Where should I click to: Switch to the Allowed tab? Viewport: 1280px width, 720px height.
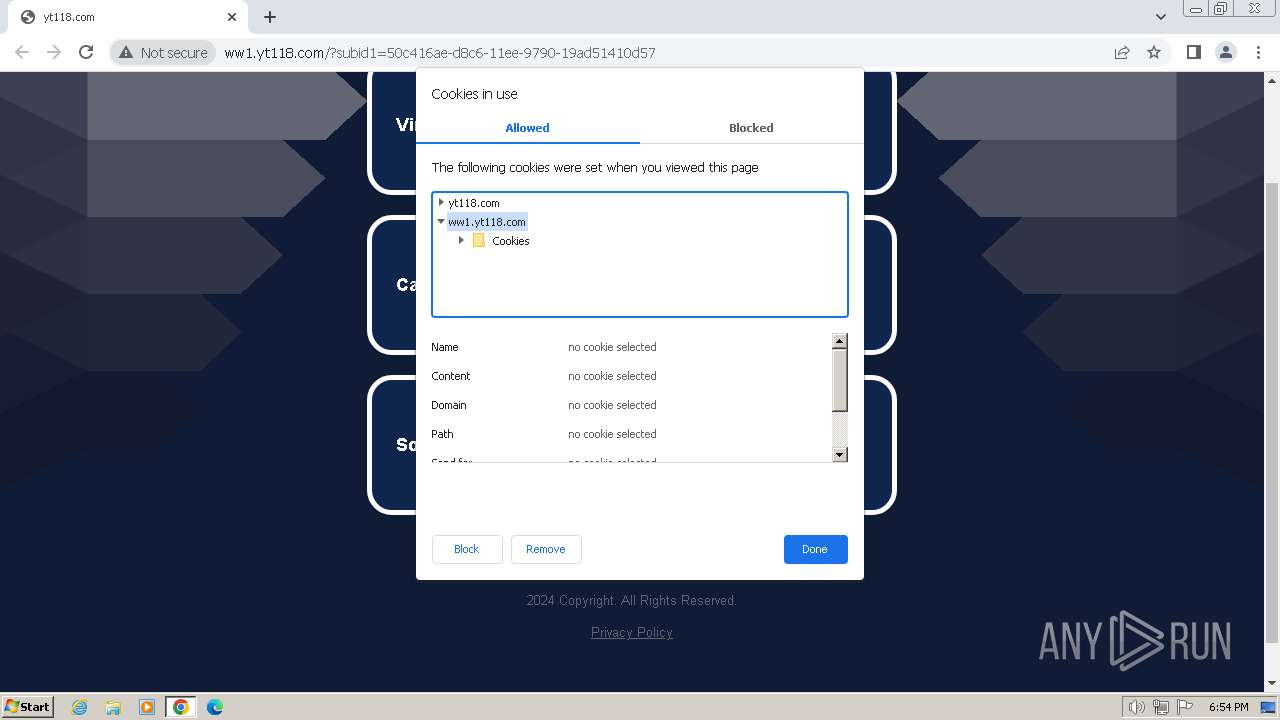click(527, 128)
